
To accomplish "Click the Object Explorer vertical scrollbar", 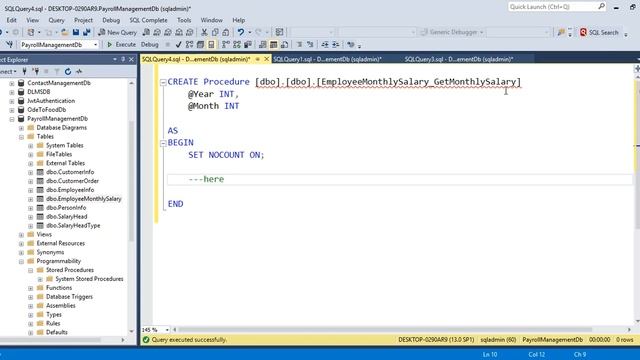I will tap(131, 180).
